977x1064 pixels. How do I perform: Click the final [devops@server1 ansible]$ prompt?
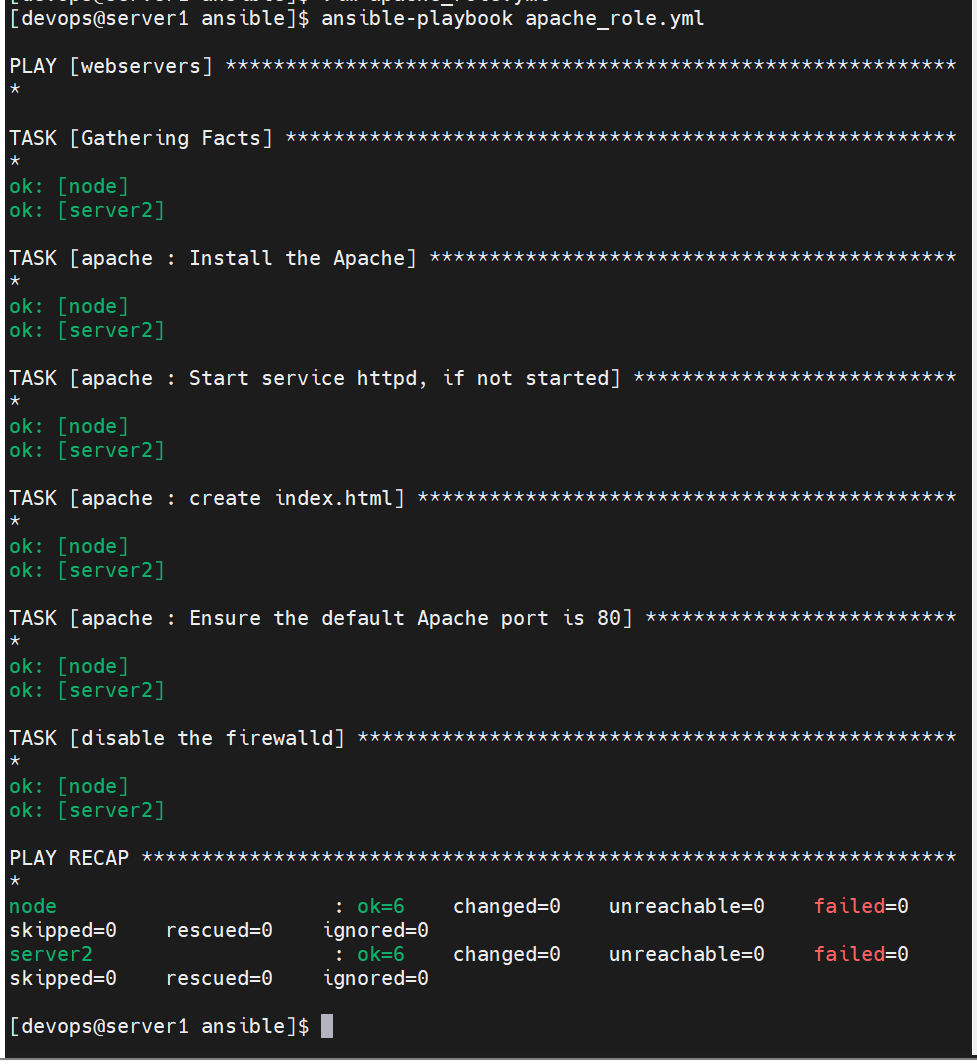[x=159, y=1026]
